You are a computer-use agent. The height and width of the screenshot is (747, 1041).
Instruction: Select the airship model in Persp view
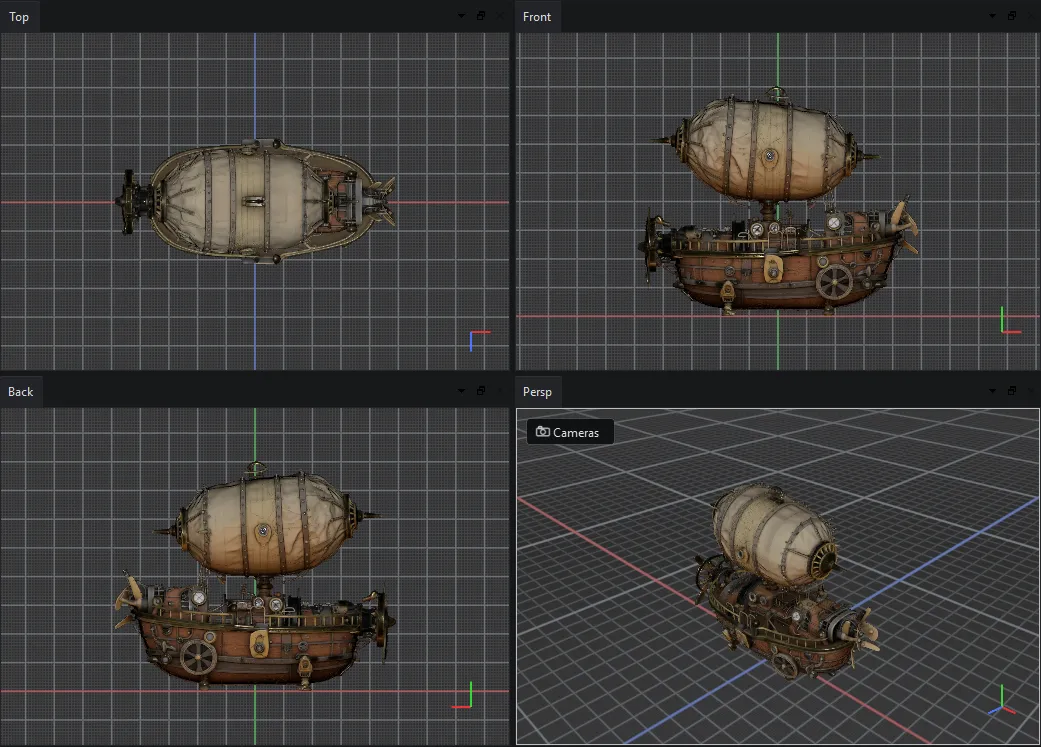pos(786,582)
